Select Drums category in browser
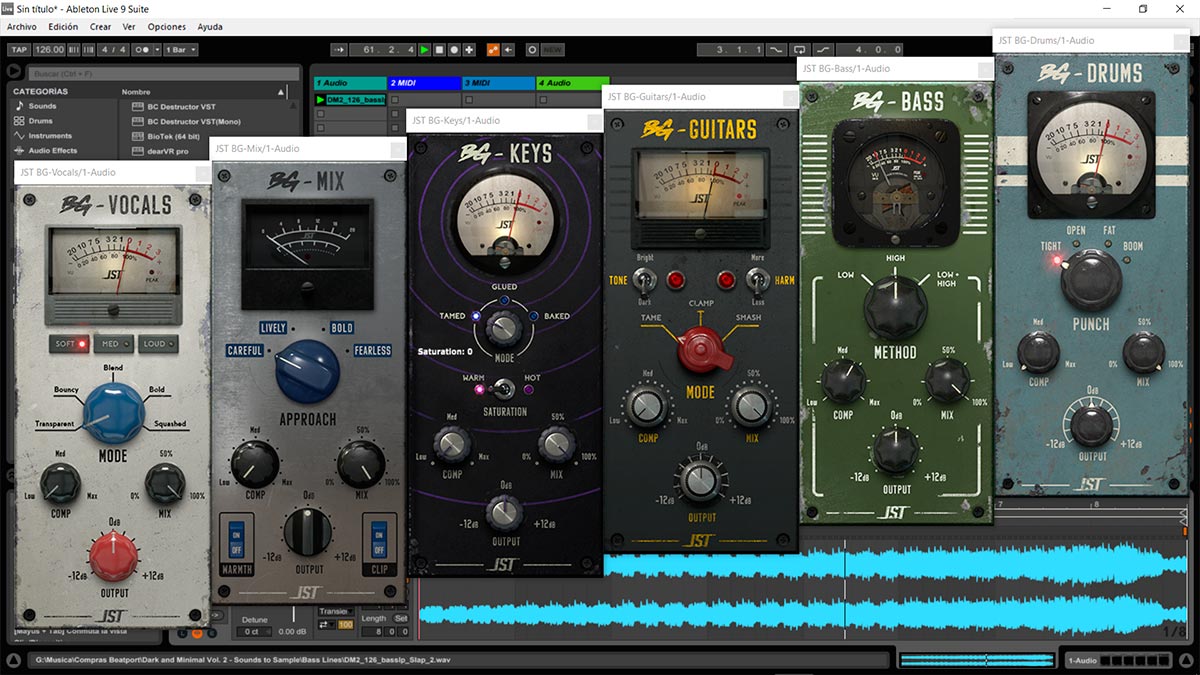Viewport: 1200px width, 675px height. click(41, 121)
